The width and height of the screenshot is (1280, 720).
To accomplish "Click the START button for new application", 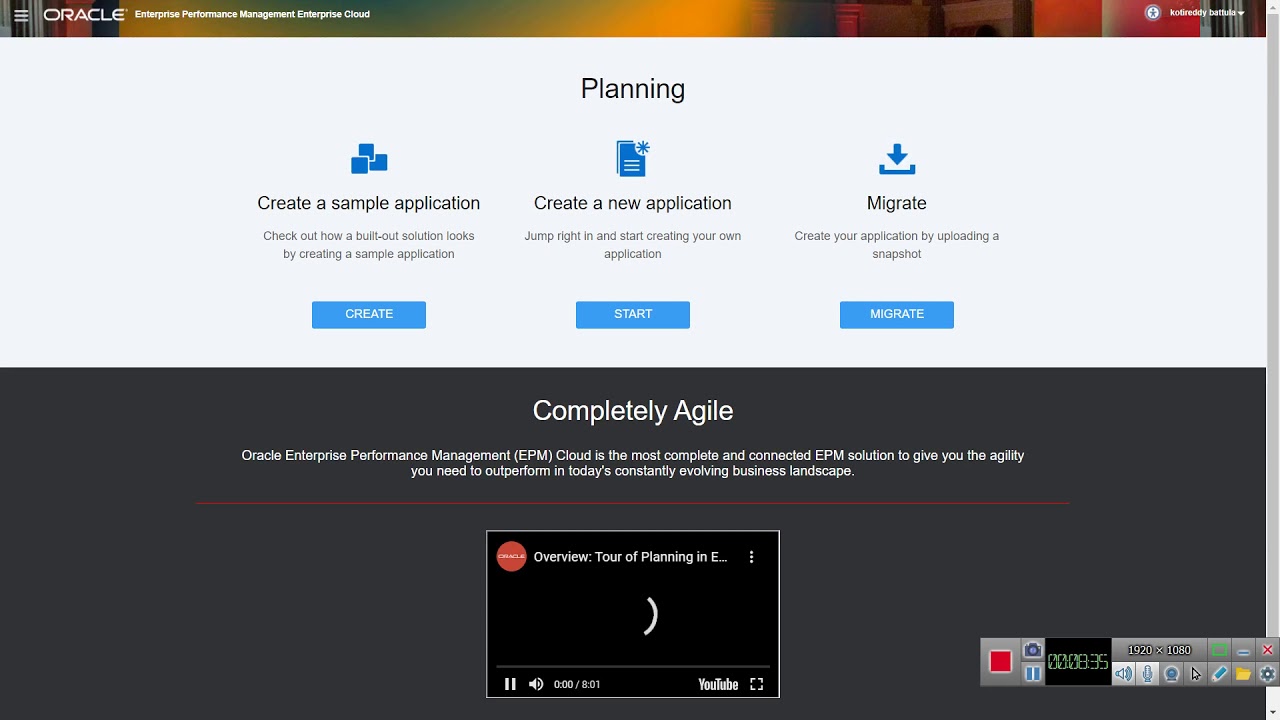I will [x=633, y=314].
